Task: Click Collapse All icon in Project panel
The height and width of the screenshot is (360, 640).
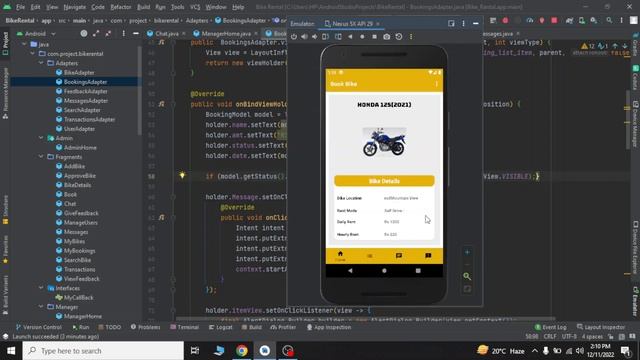Action: coord(108,33)
